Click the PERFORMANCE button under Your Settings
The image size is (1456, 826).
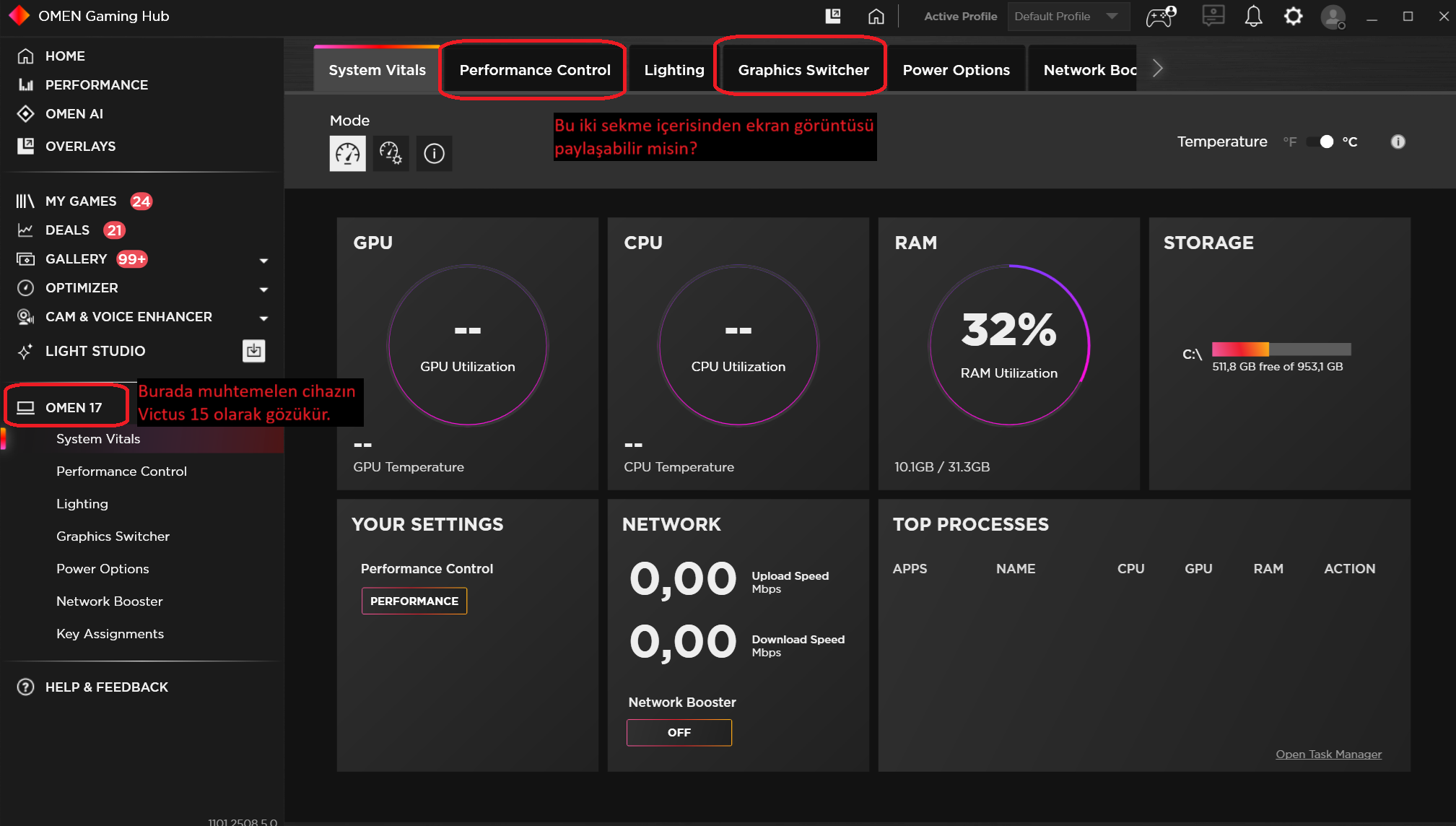[x=414, y=601]
